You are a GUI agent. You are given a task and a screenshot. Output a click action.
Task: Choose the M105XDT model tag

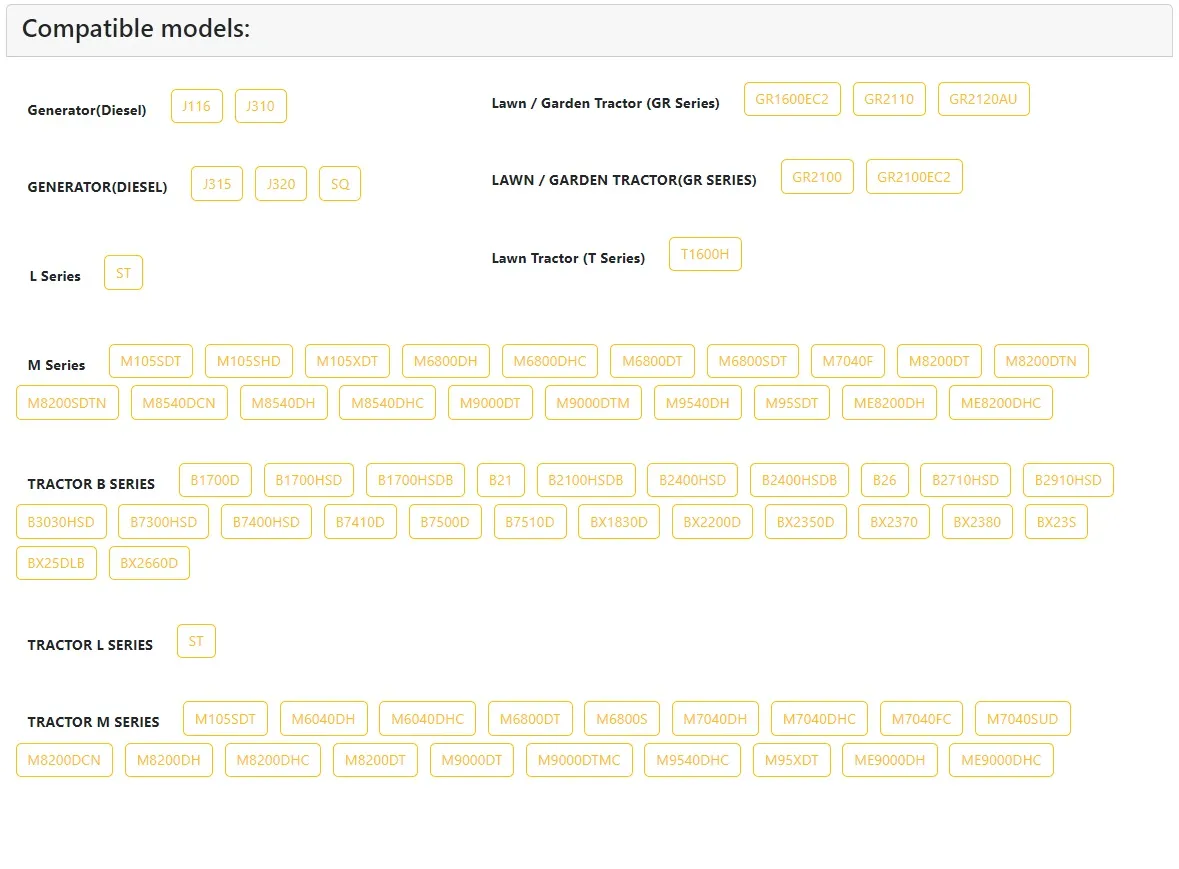pos(347,361)
